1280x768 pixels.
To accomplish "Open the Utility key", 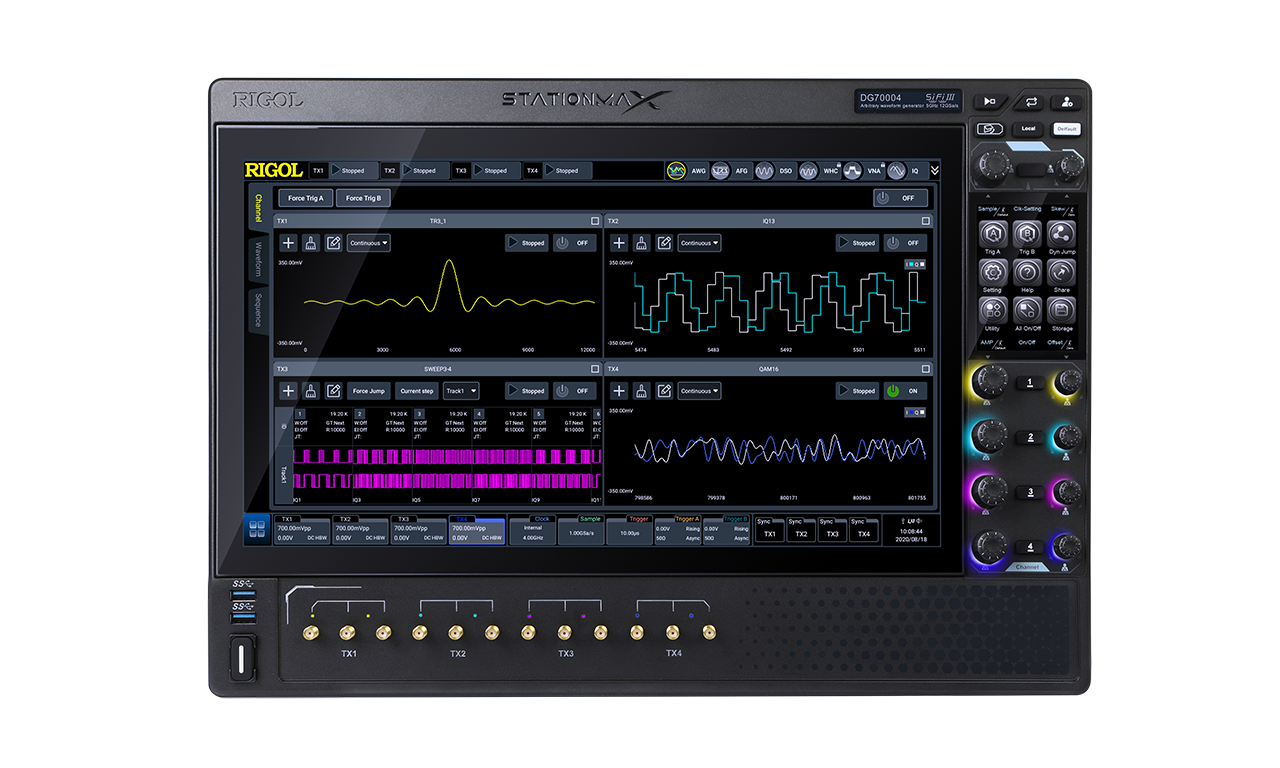I will [992, 310].
